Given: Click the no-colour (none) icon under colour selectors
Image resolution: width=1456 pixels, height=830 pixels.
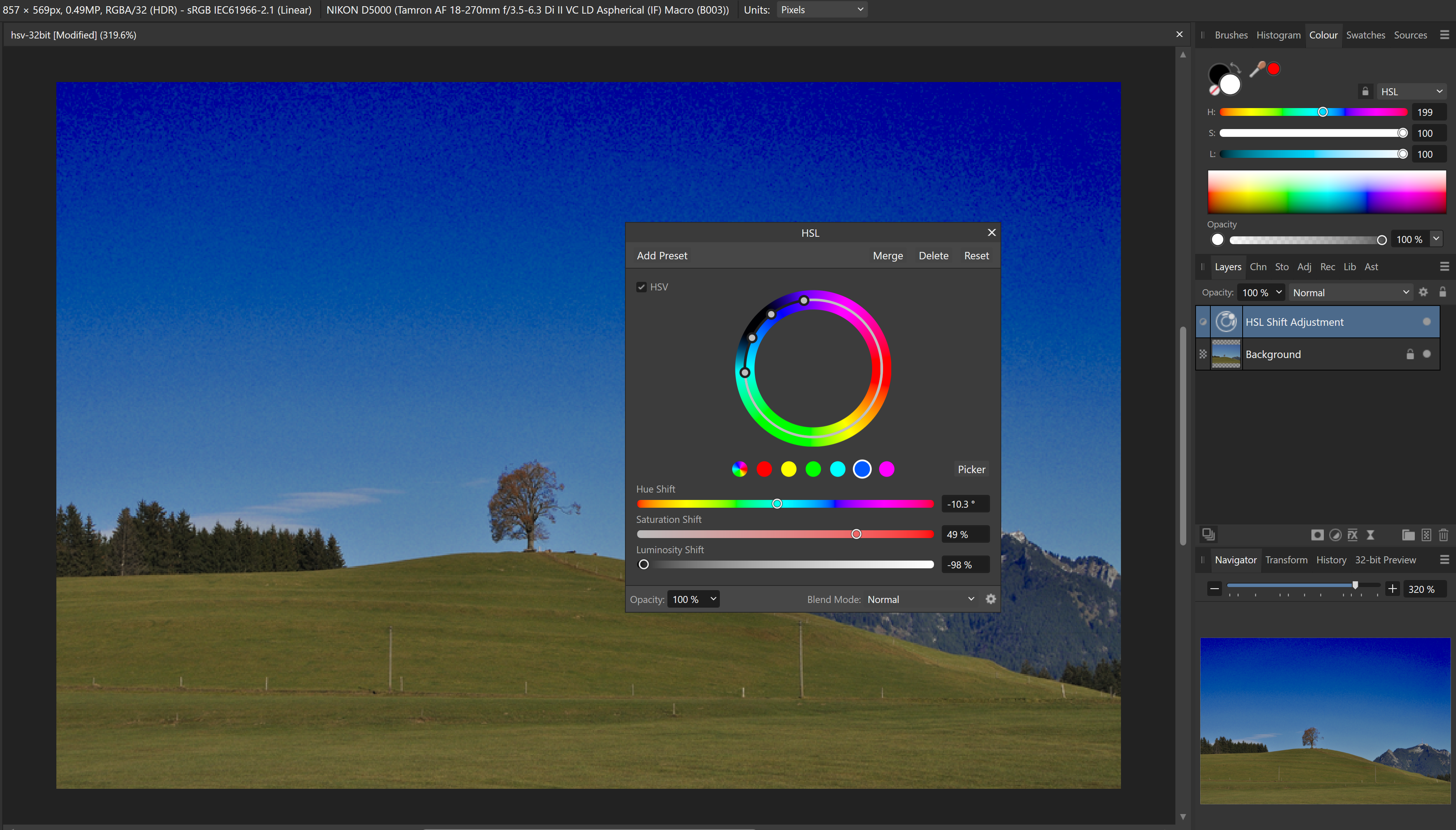Looking at the screenshot, I should [1214, 91].
